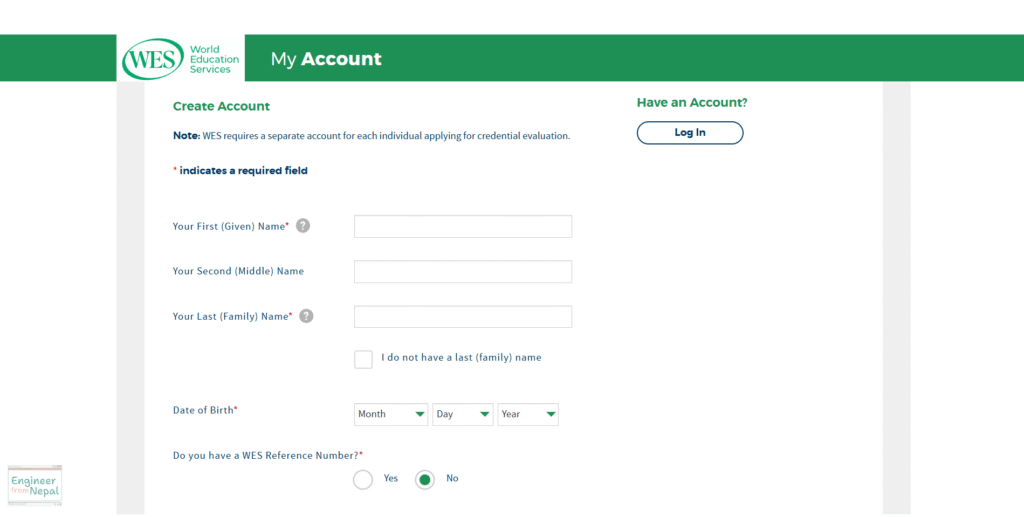Focus the Last (Family) Name text field
The image size is (1024, 517).
[463, 317]
